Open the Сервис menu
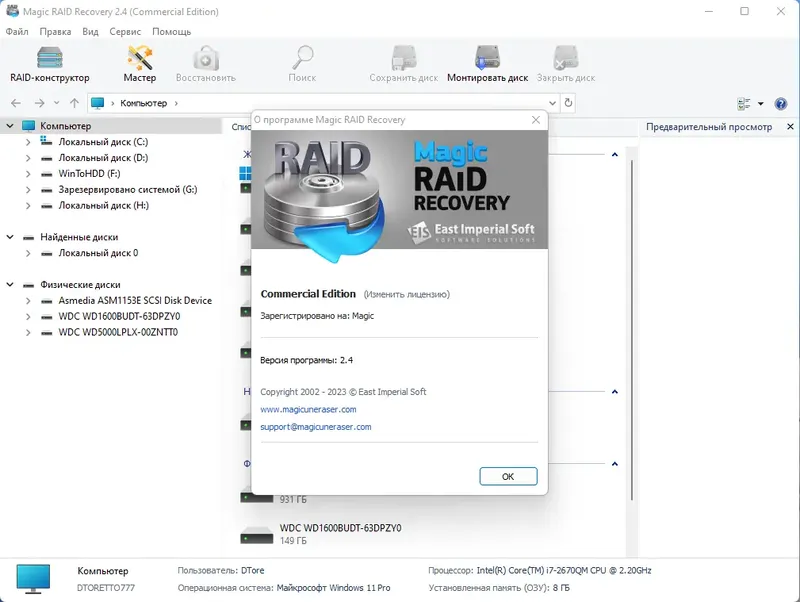This screenshot has height=602, width=800. point(126,31)
